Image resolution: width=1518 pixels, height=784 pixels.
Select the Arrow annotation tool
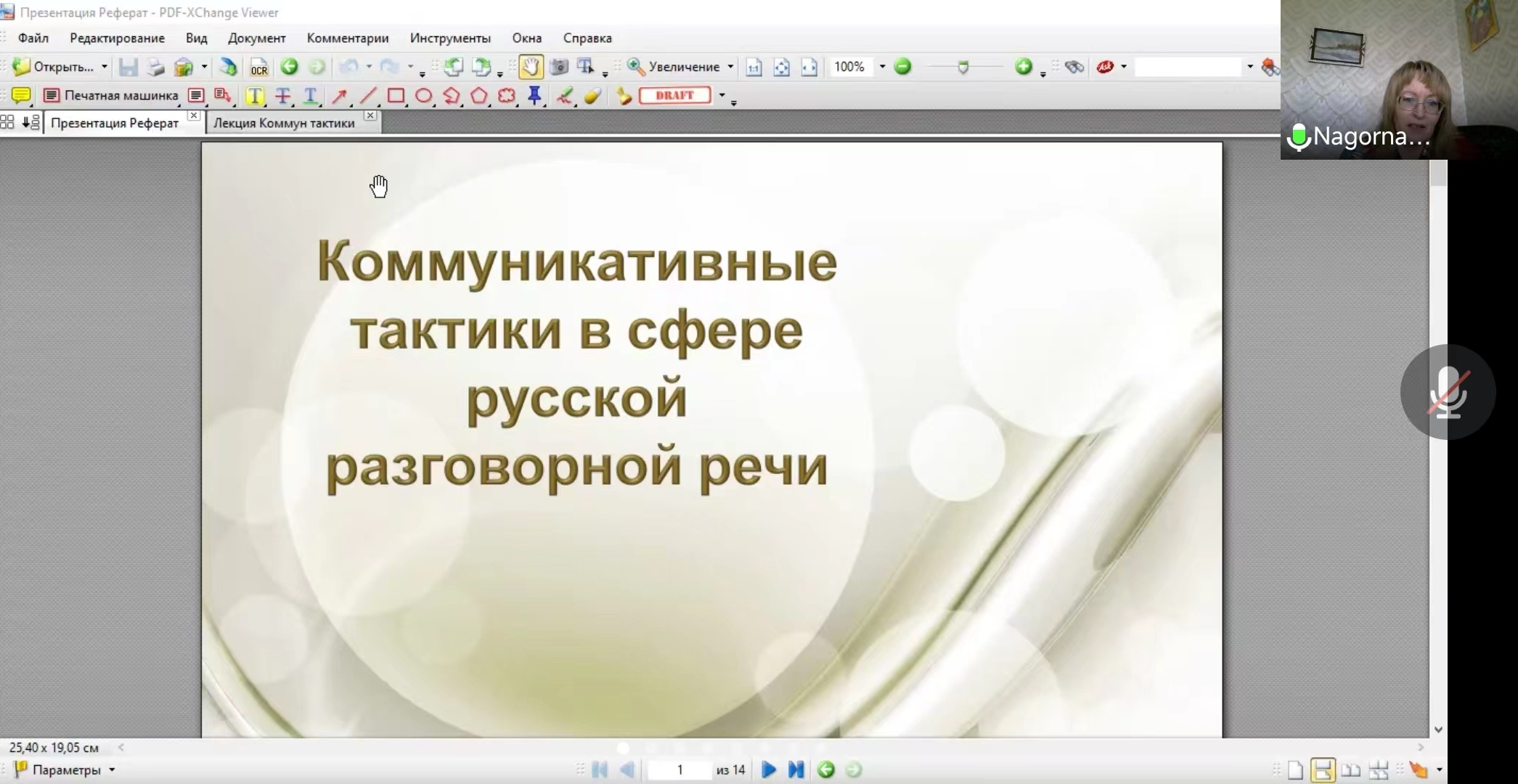pyautogui.click(x=339, y=96)
